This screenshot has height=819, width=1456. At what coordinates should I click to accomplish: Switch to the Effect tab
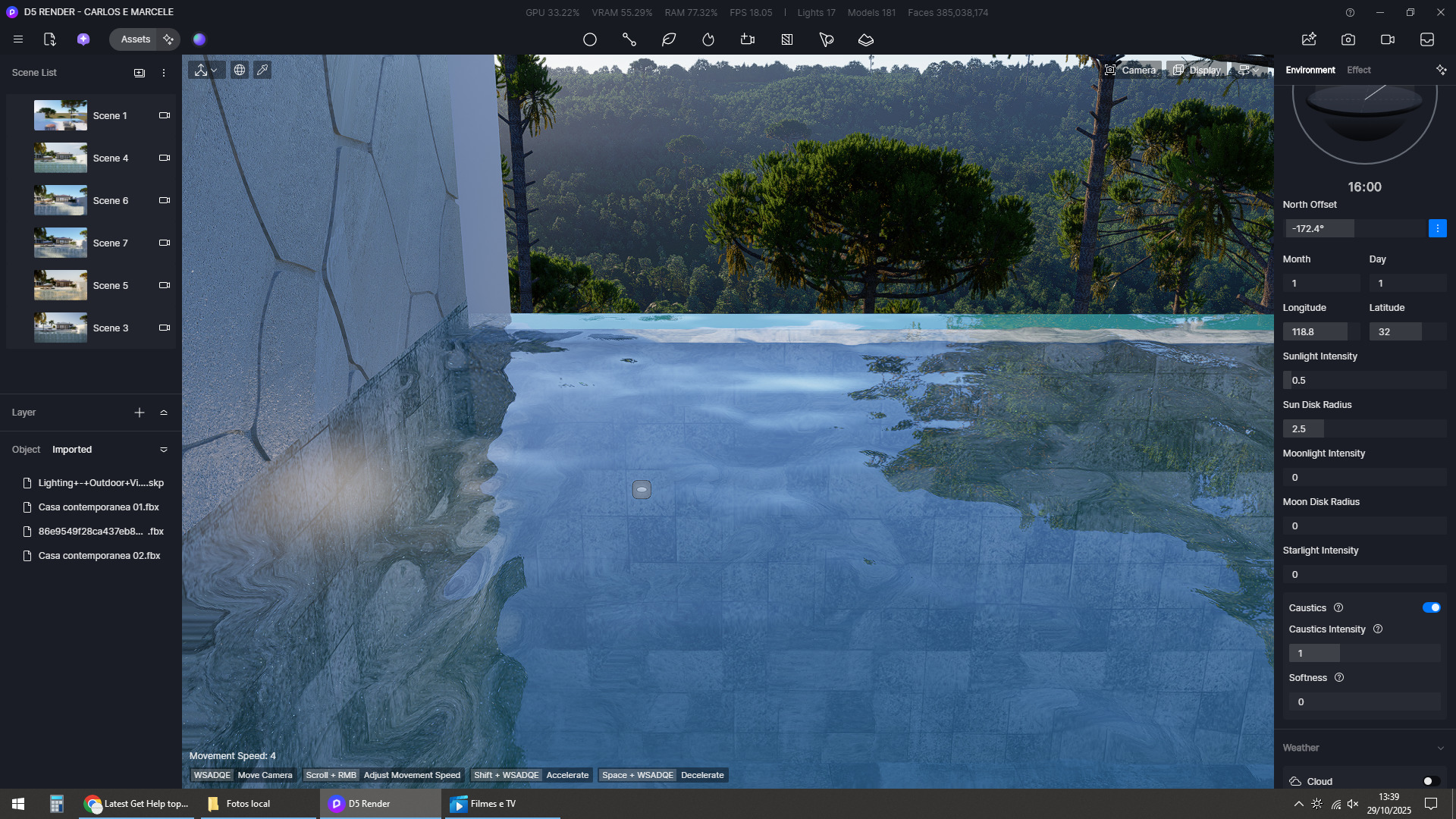tap(1358, 70)
